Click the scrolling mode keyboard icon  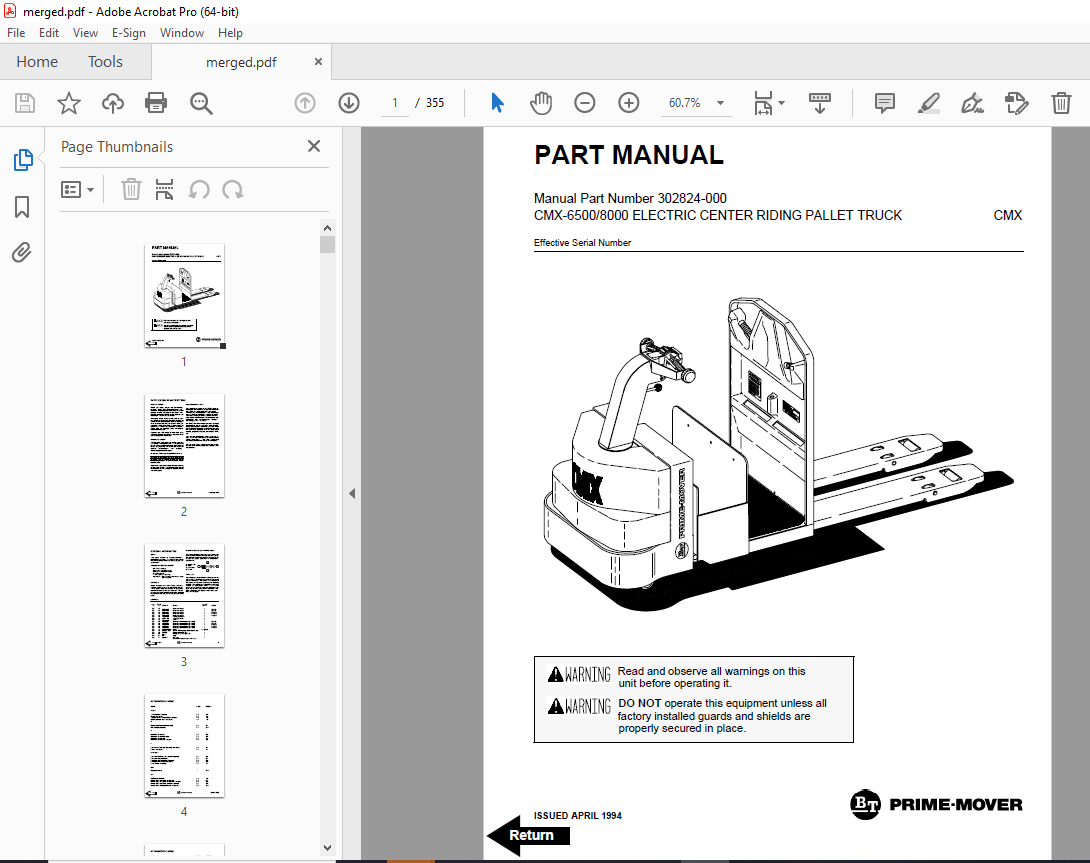[820, 103]
